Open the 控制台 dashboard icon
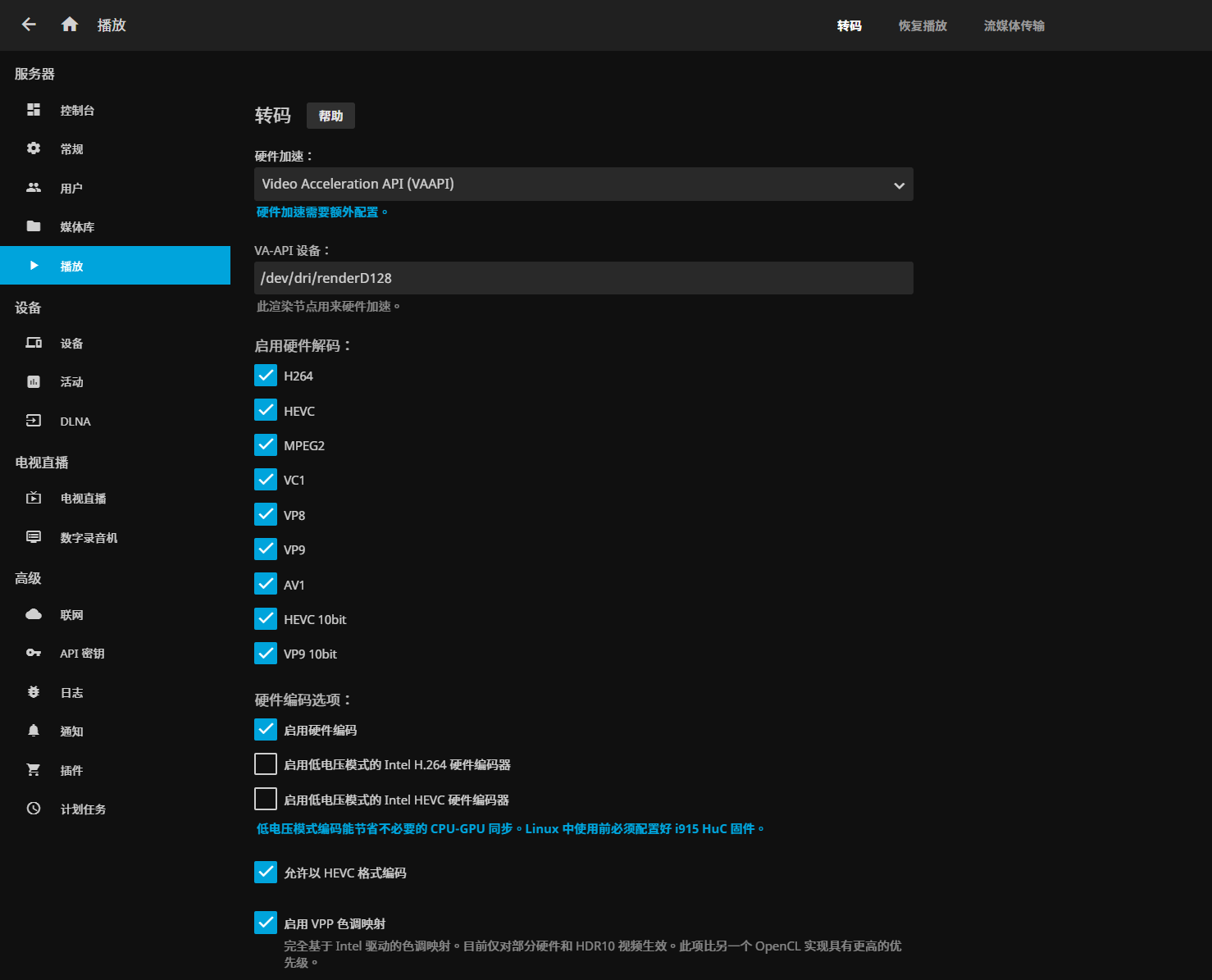 point(34,110)
